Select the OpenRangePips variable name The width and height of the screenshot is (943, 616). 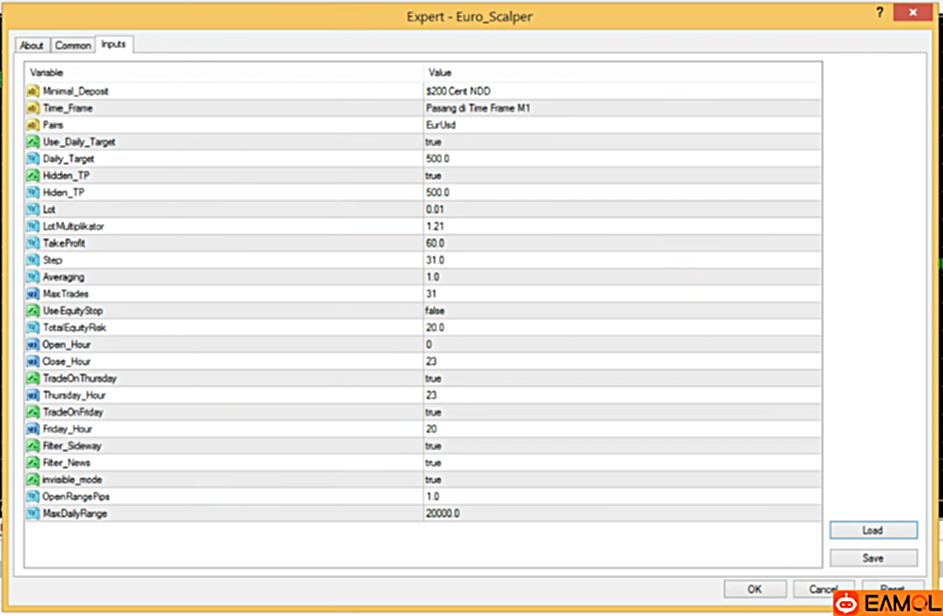[x=76, y=496]
